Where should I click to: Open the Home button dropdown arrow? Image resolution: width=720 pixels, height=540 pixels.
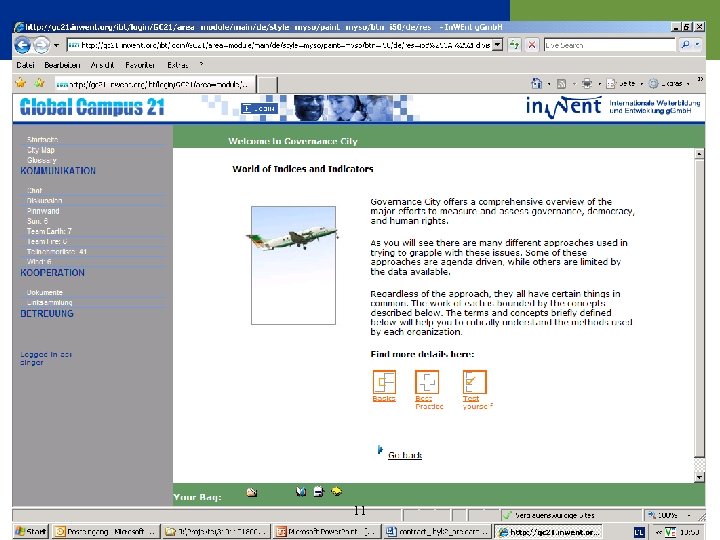pos(549,84)
